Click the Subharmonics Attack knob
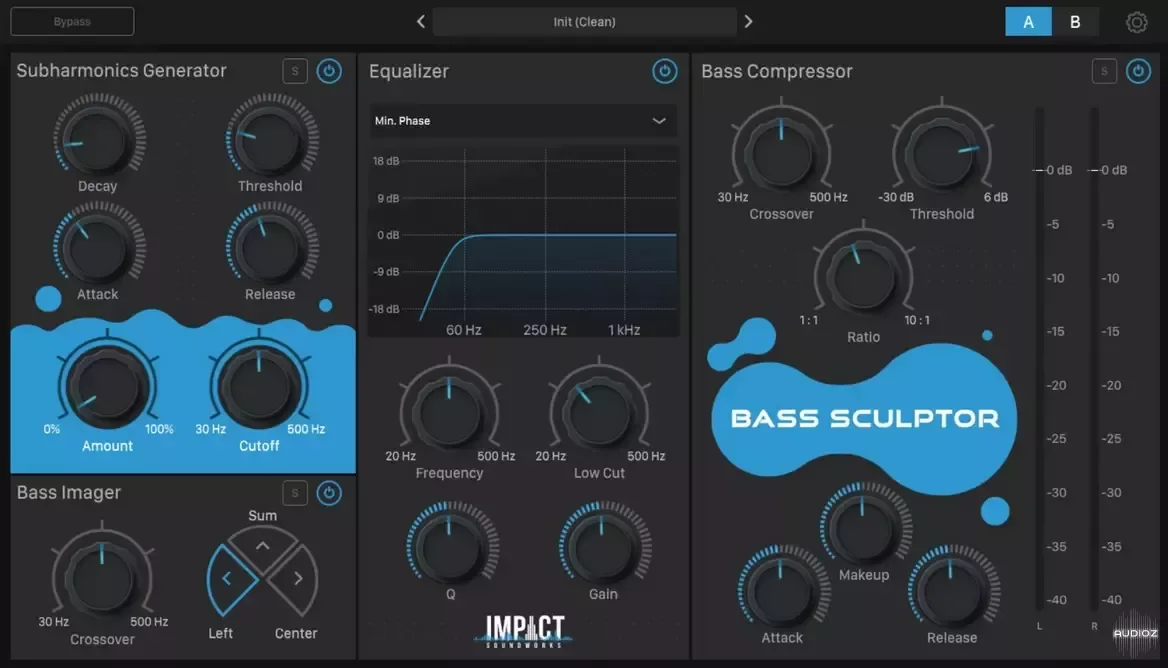The width and height of the screenshot is (1168, 668). click(x=98, y=247)
